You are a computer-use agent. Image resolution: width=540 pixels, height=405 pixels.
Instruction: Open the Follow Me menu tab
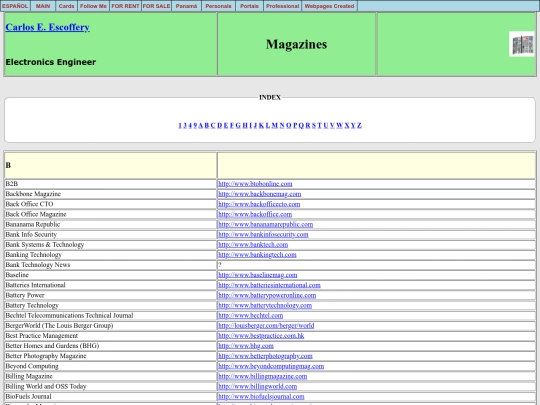[93, 6]
